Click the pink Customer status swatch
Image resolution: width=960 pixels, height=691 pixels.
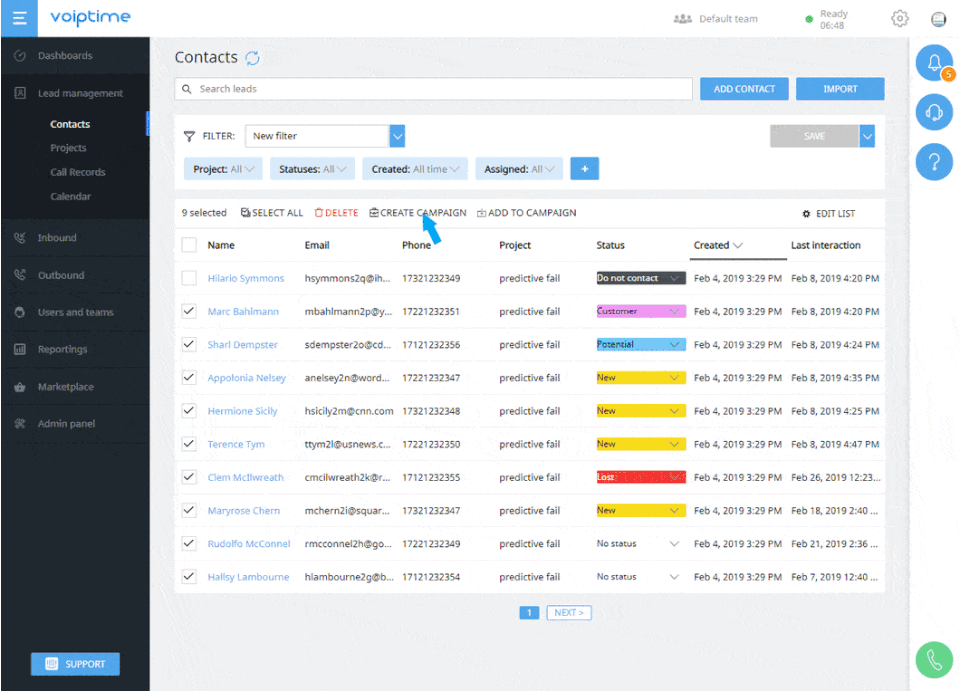coord(641,311)
